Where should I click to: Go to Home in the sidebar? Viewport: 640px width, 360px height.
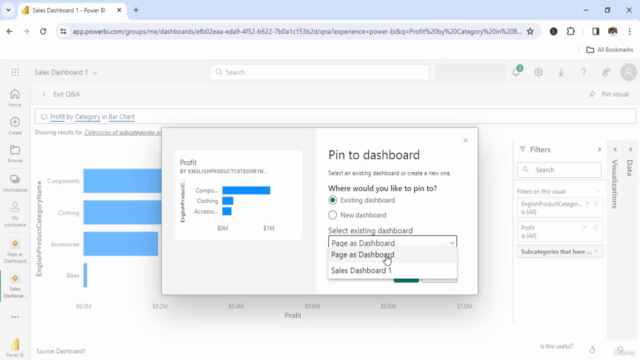pyautogui.click(x=15, y=98)
